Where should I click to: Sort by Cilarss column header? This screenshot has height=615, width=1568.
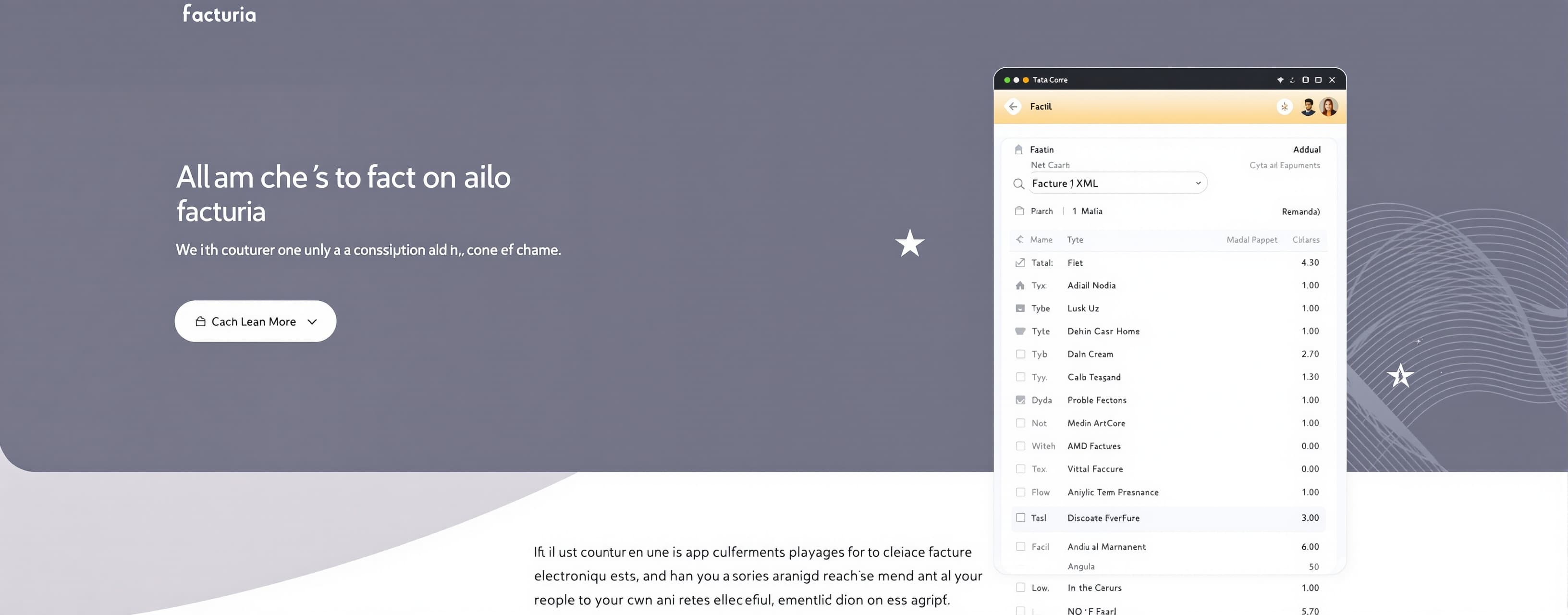tap(1306, 239)
